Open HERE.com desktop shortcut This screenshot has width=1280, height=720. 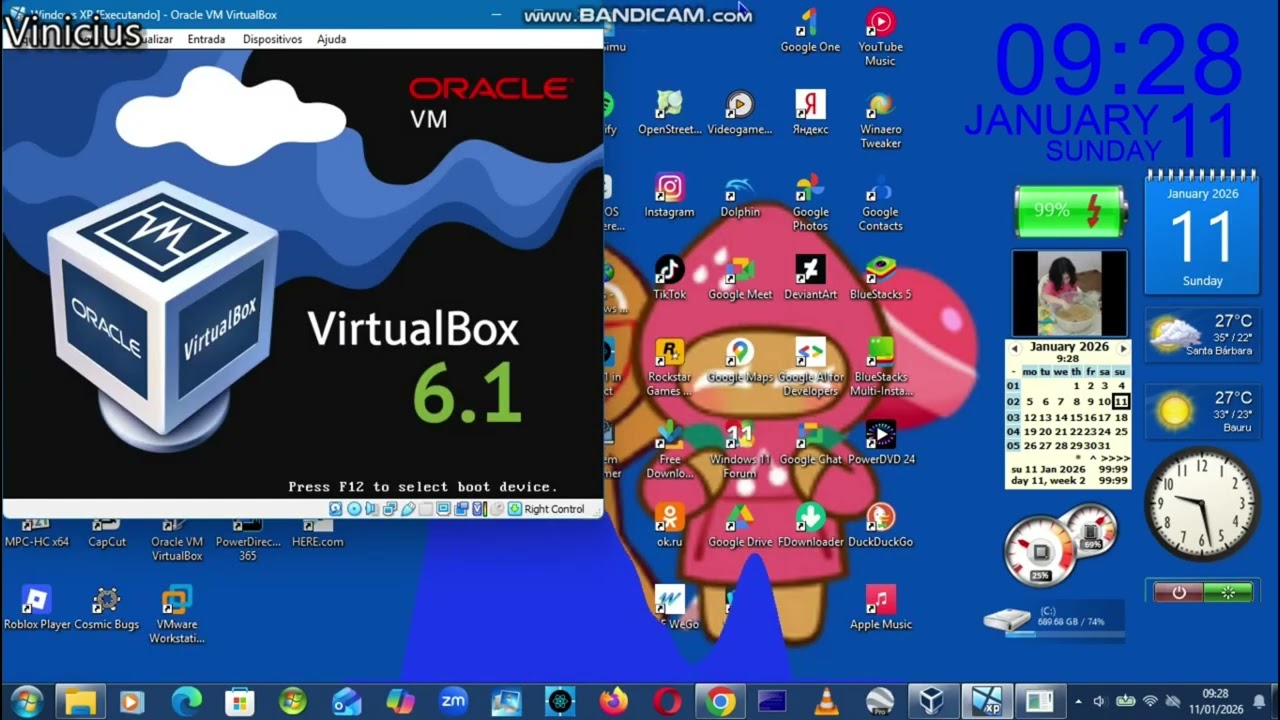click(x=317, y=535)
